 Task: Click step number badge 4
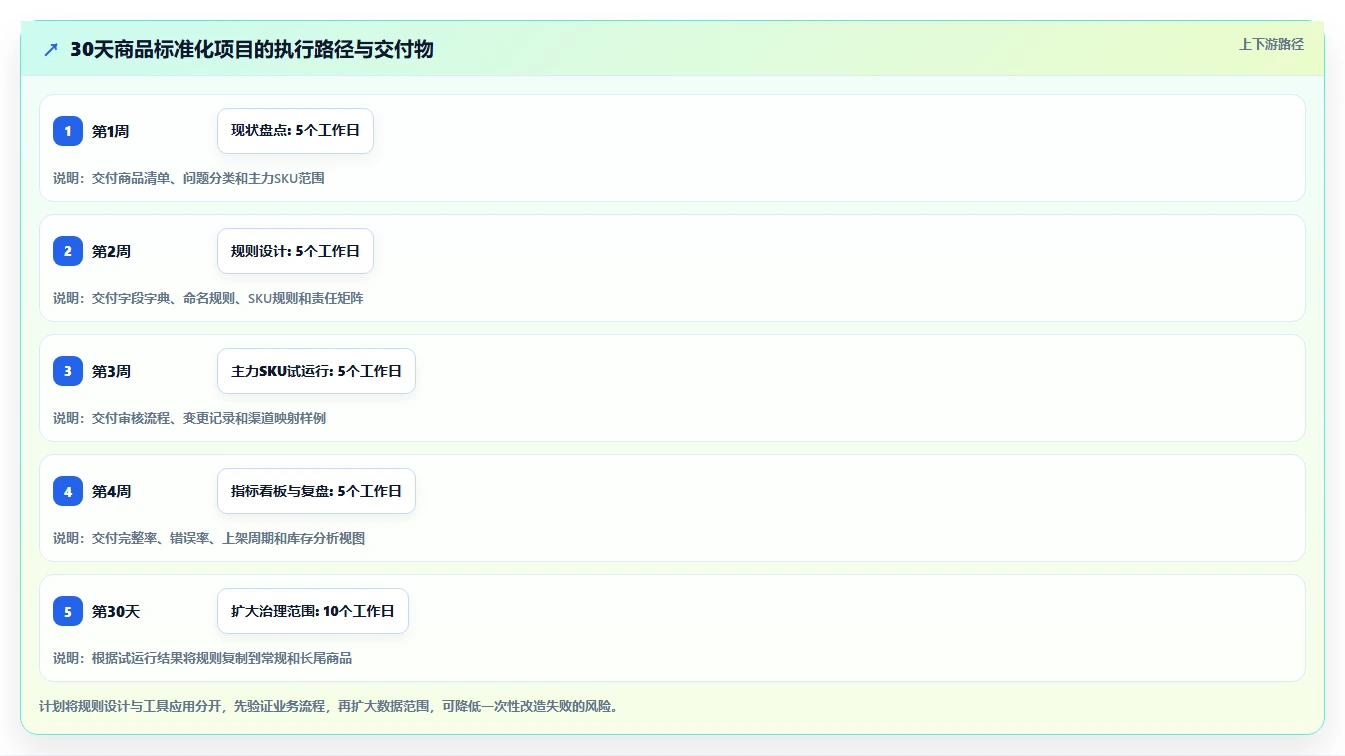pos(68,491)
